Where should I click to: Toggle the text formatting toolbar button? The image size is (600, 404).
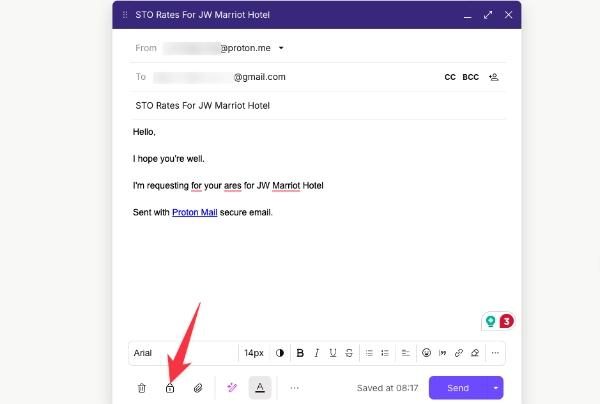click(x=260, y=388)
